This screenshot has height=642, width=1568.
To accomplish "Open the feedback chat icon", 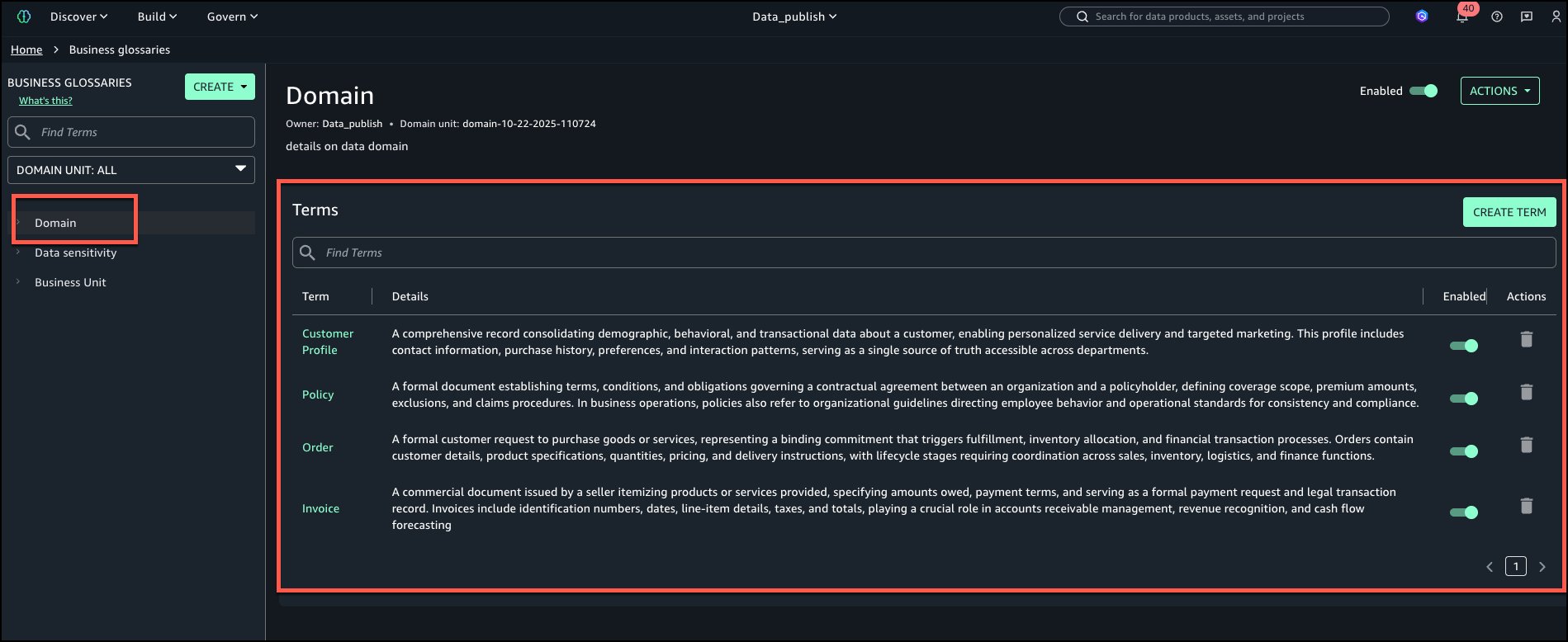I will pos(1527,17).
